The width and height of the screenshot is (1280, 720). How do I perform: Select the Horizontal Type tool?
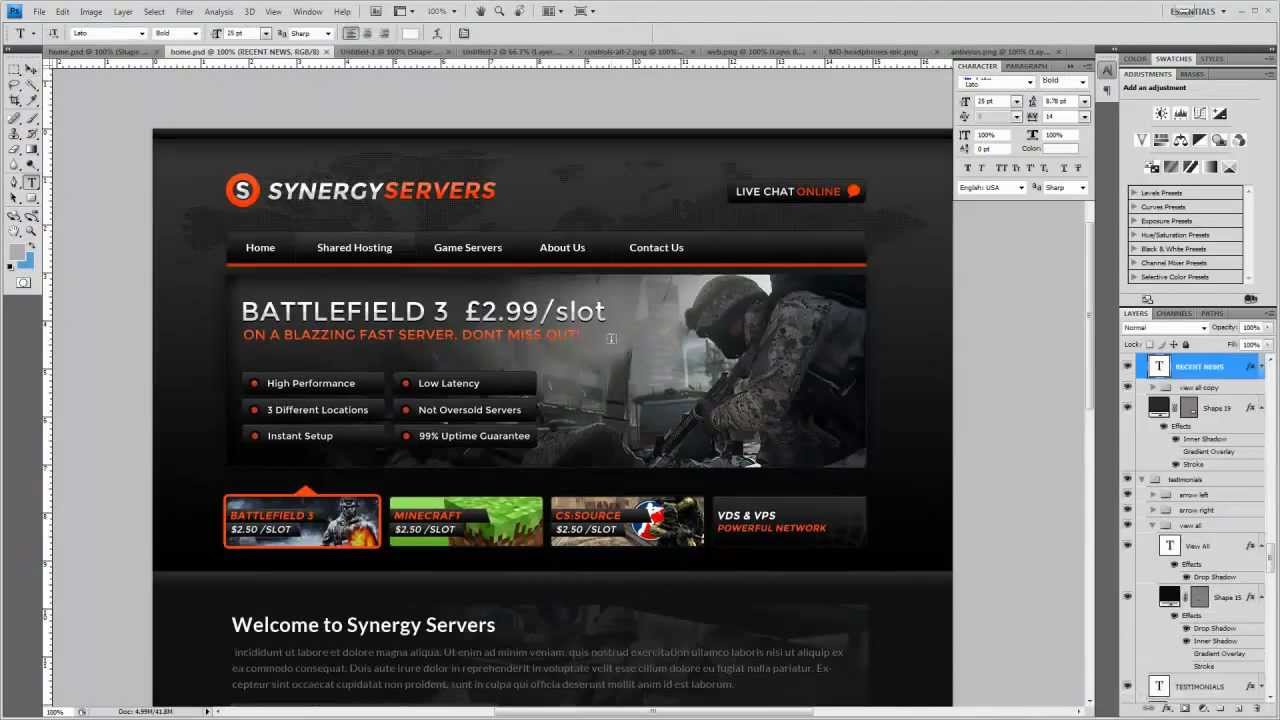[x=31, y=182]
